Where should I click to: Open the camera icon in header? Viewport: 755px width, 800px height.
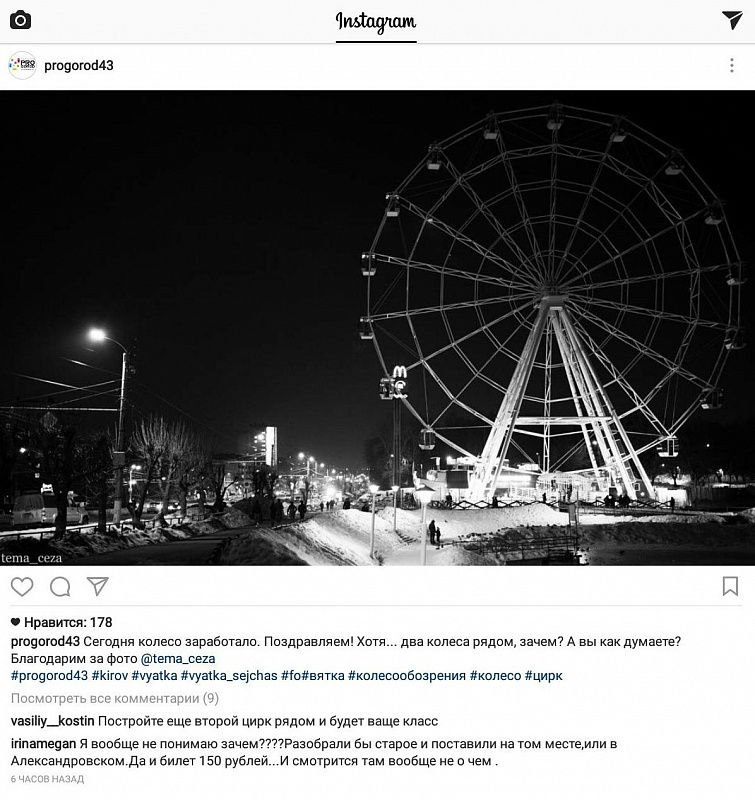(20, 20)
